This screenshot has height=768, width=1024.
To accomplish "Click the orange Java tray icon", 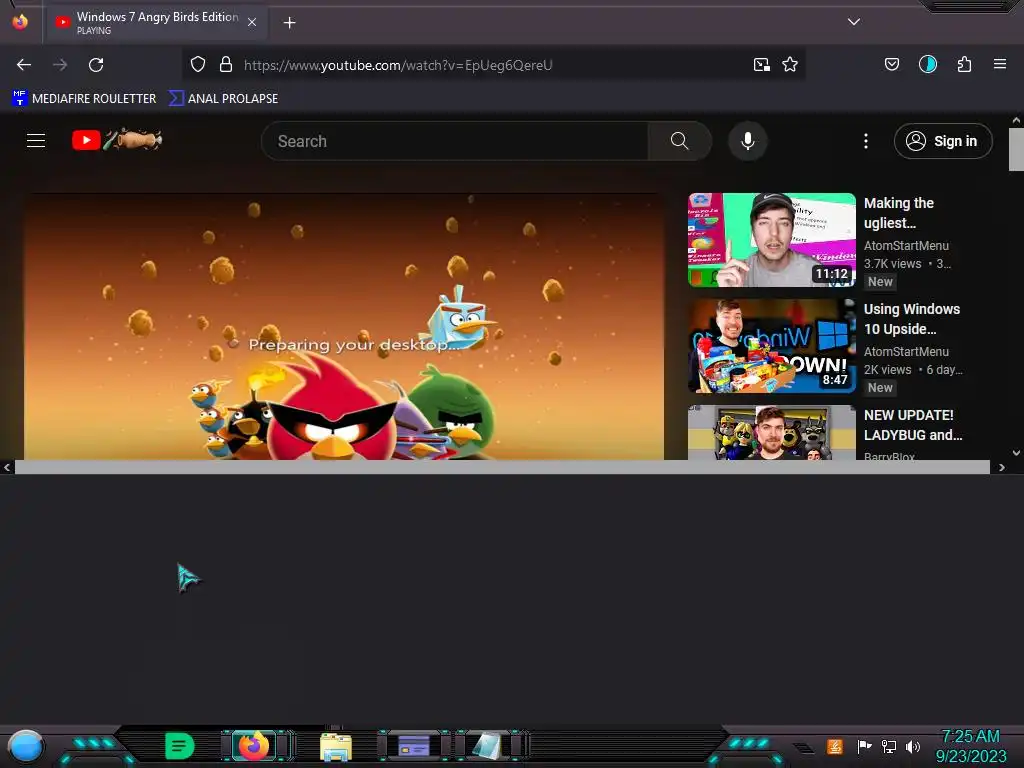I will [835, 746].
